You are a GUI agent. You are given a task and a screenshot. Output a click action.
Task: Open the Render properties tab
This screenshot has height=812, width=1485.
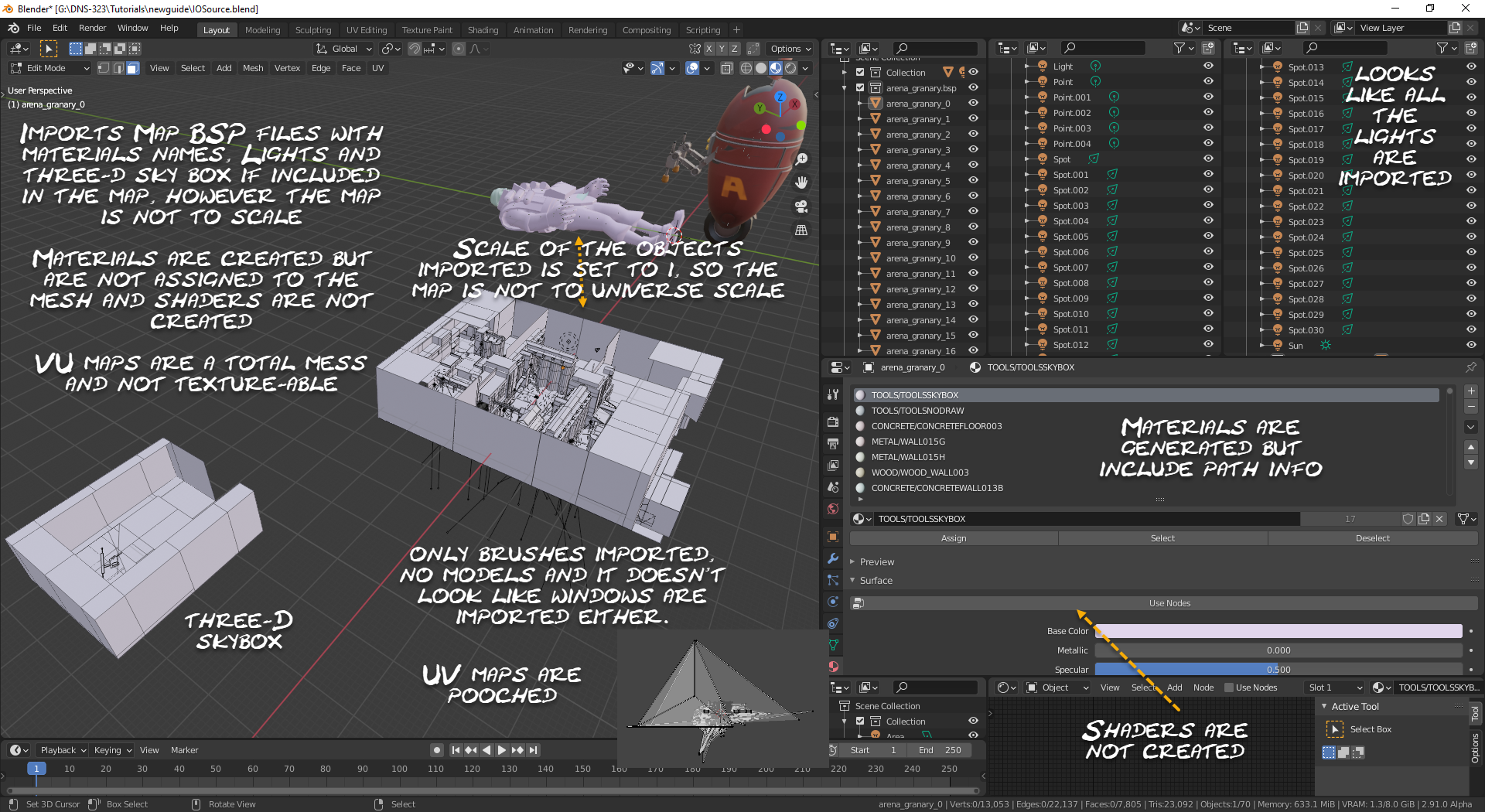833,422
